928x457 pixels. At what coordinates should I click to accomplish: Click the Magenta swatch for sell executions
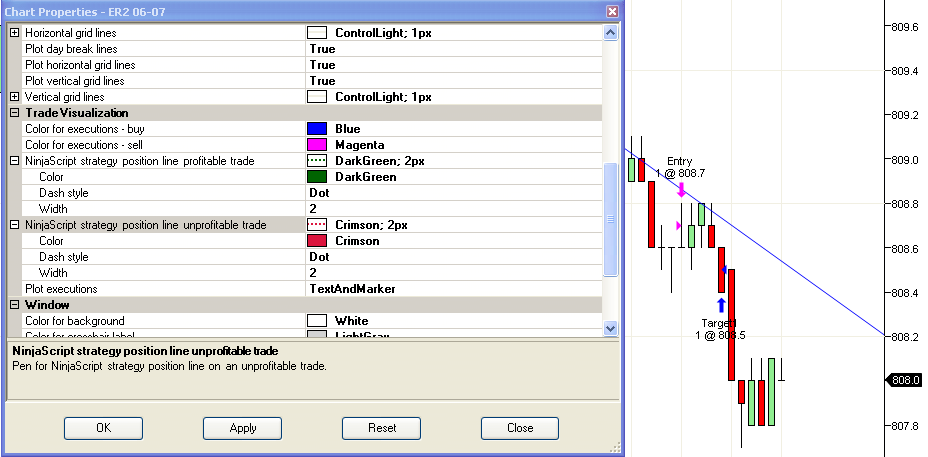tap(317, 145)
